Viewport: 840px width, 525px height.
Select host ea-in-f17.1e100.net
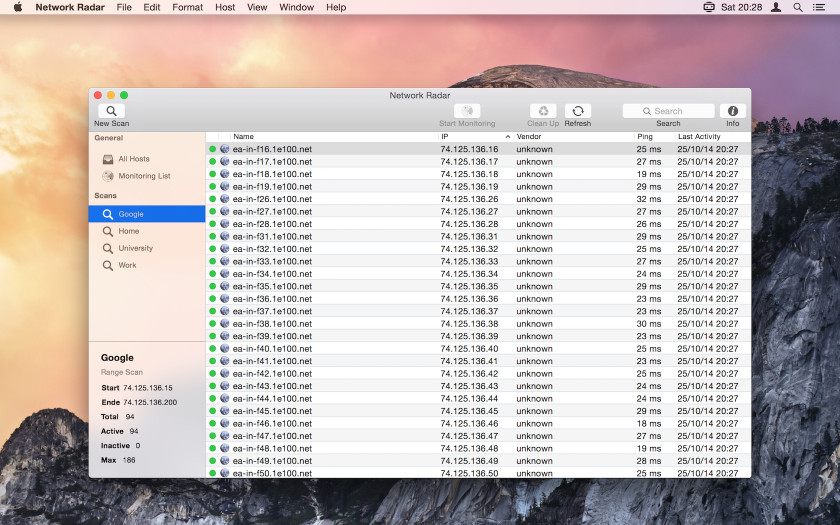pyautogui.click(x=478, y=161)
